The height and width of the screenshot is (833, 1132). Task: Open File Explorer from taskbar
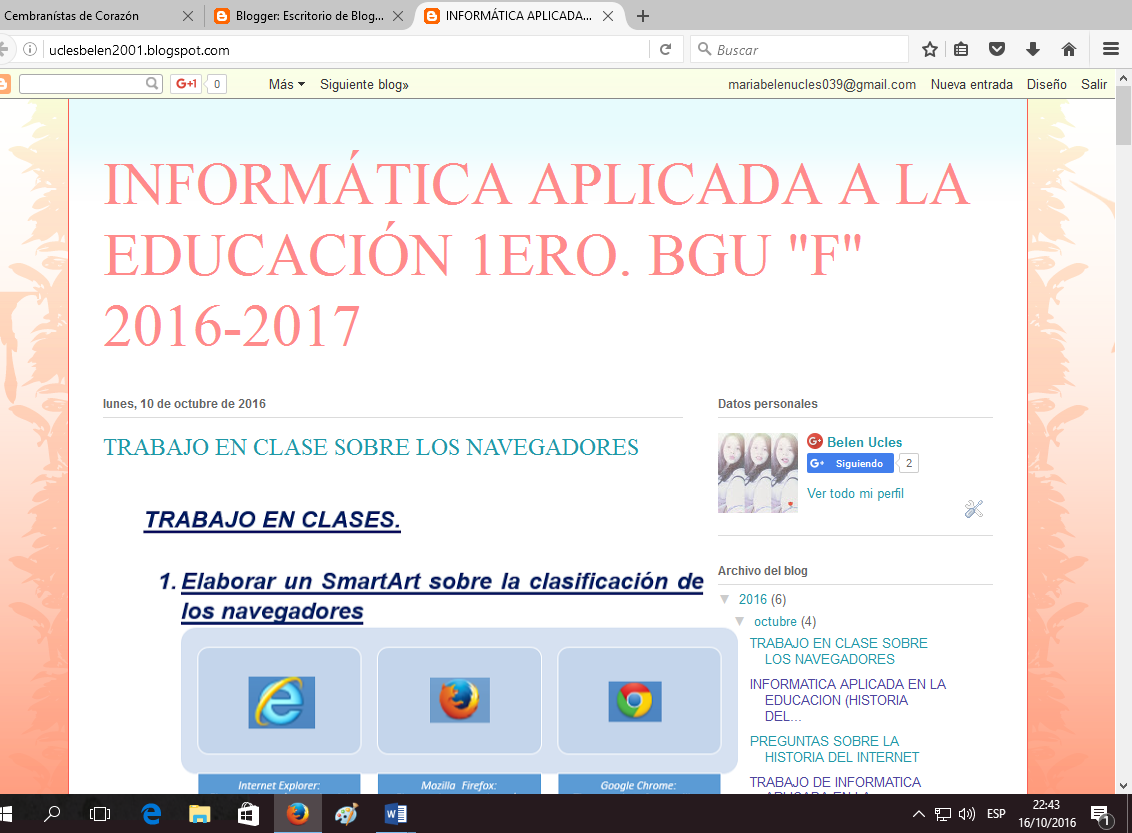tap(199, 814)
